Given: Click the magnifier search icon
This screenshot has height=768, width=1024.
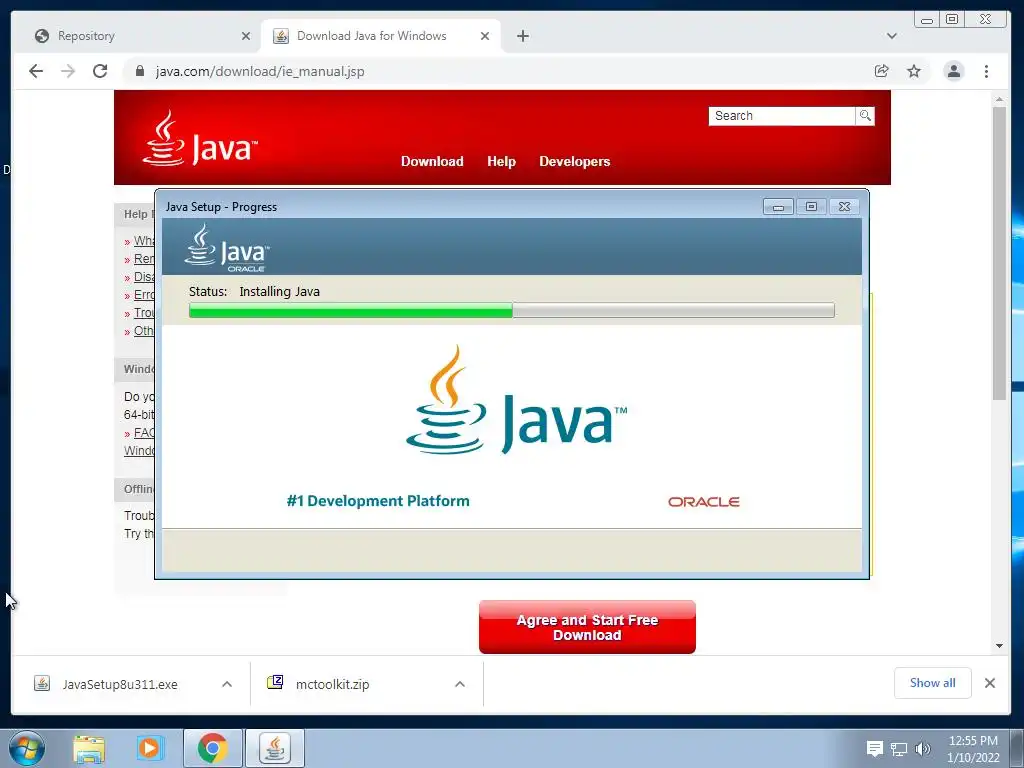Looking at the screenshot, I should [865, 116].
